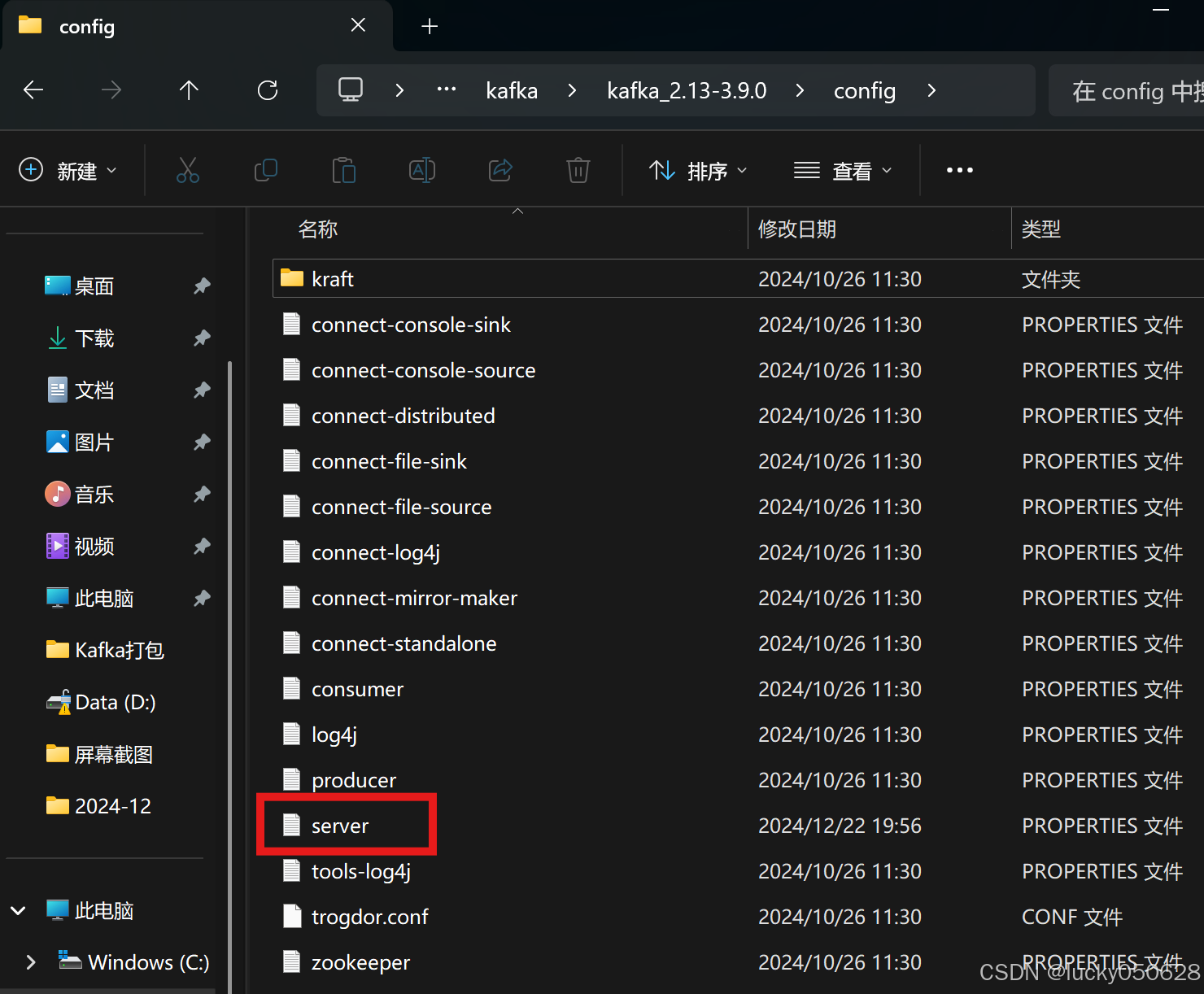Close the config tab

click(358, 26)
